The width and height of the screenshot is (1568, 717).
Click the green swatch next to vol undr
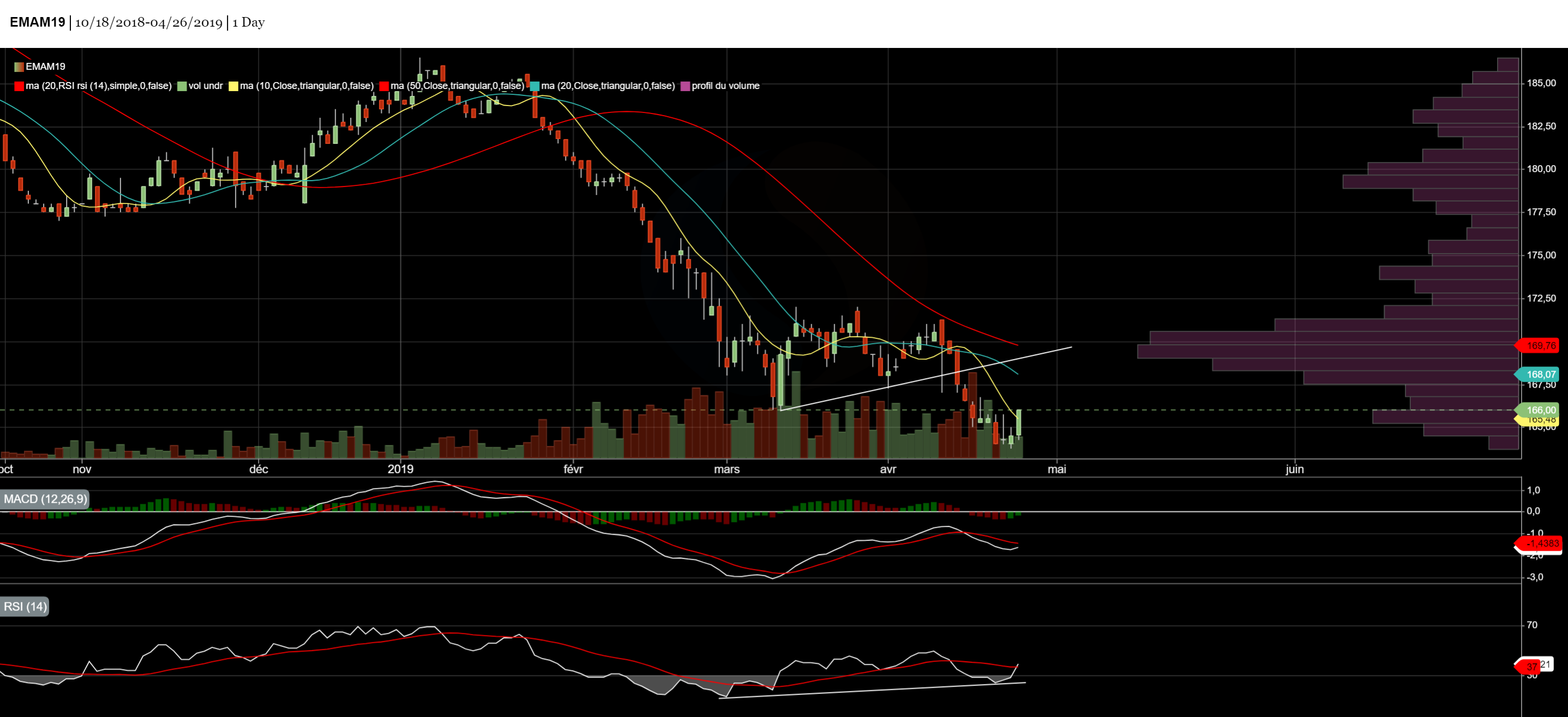(x=182, y=86)
